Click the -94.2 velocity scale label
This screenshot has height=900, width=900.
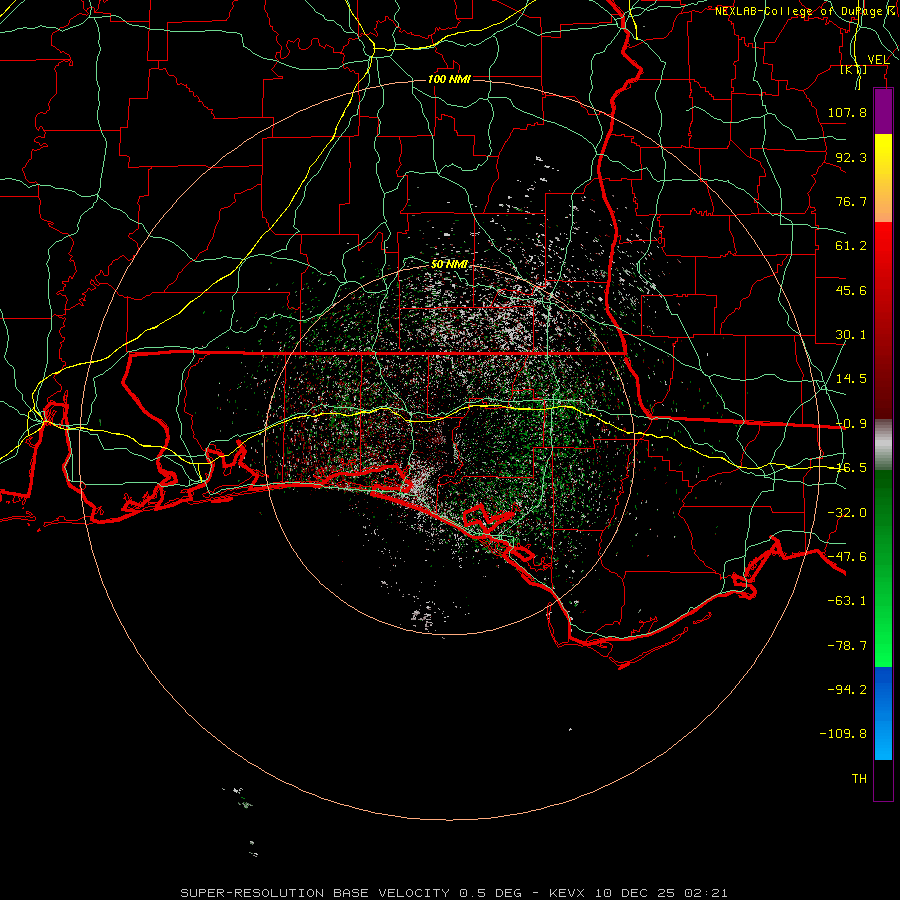(847, 689)
